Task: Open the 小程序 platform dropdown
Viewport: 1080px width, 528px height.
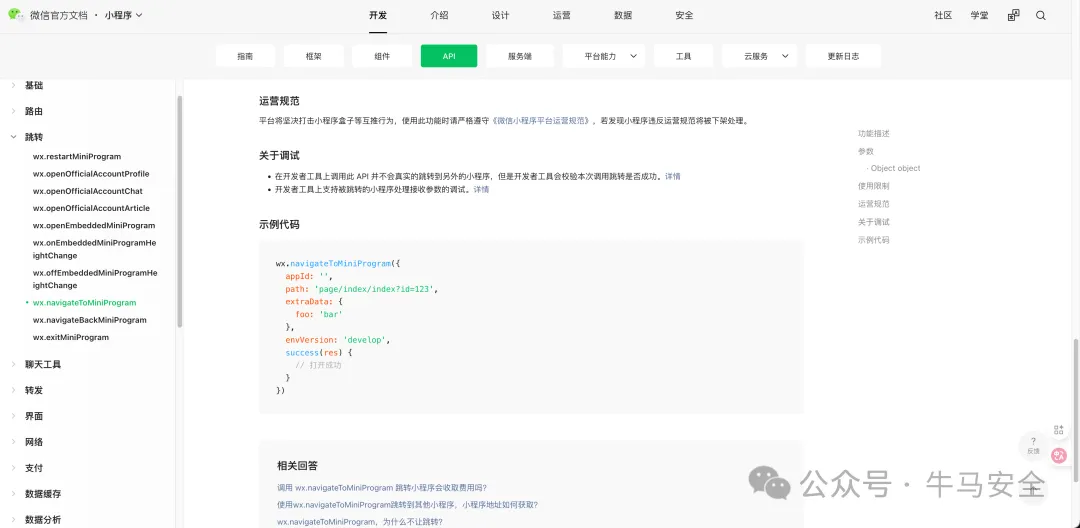Action: pos(124,15)
